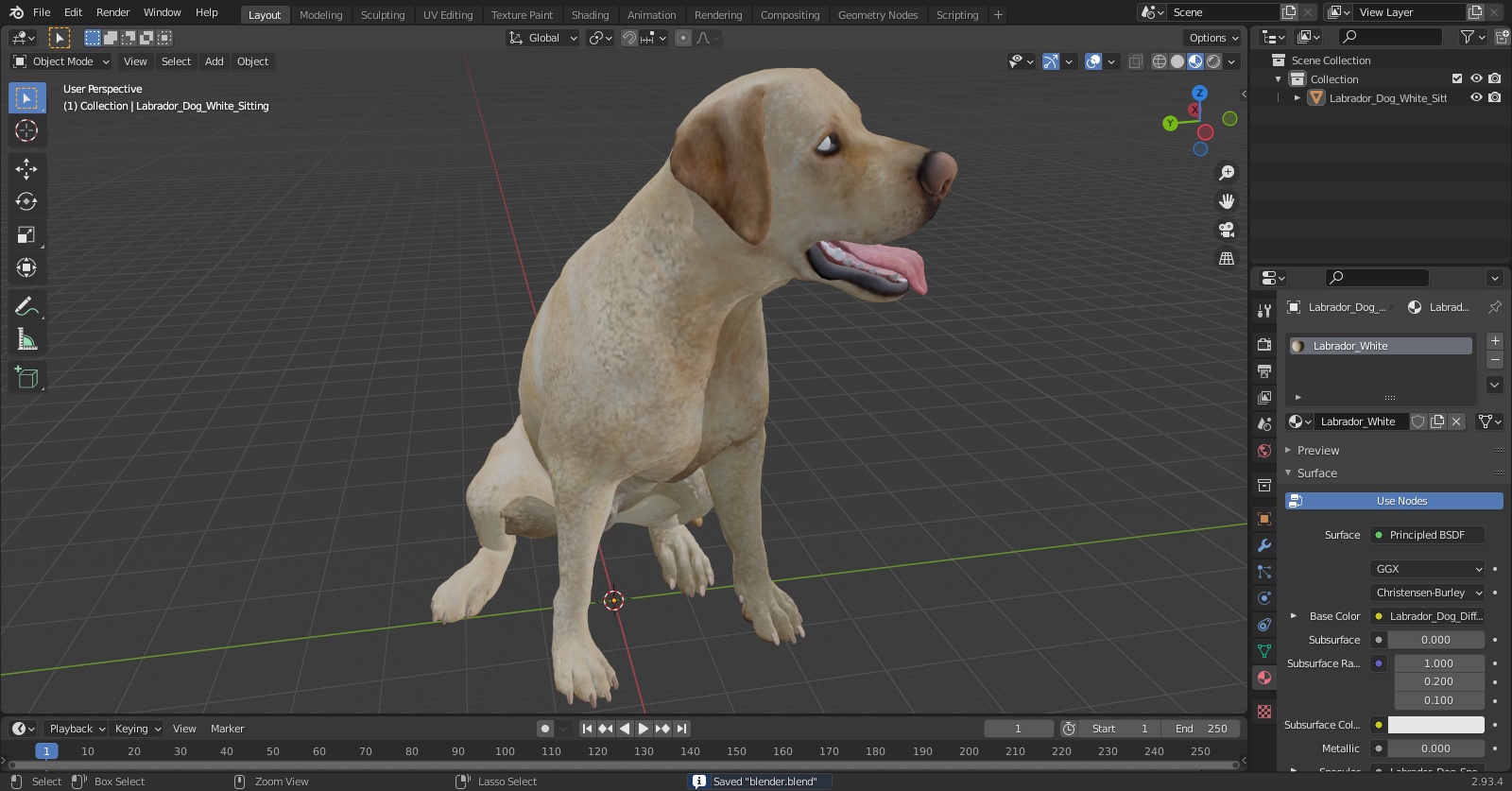
Task: Open the Tool properties tab
Action: (x=1264, y=311)
